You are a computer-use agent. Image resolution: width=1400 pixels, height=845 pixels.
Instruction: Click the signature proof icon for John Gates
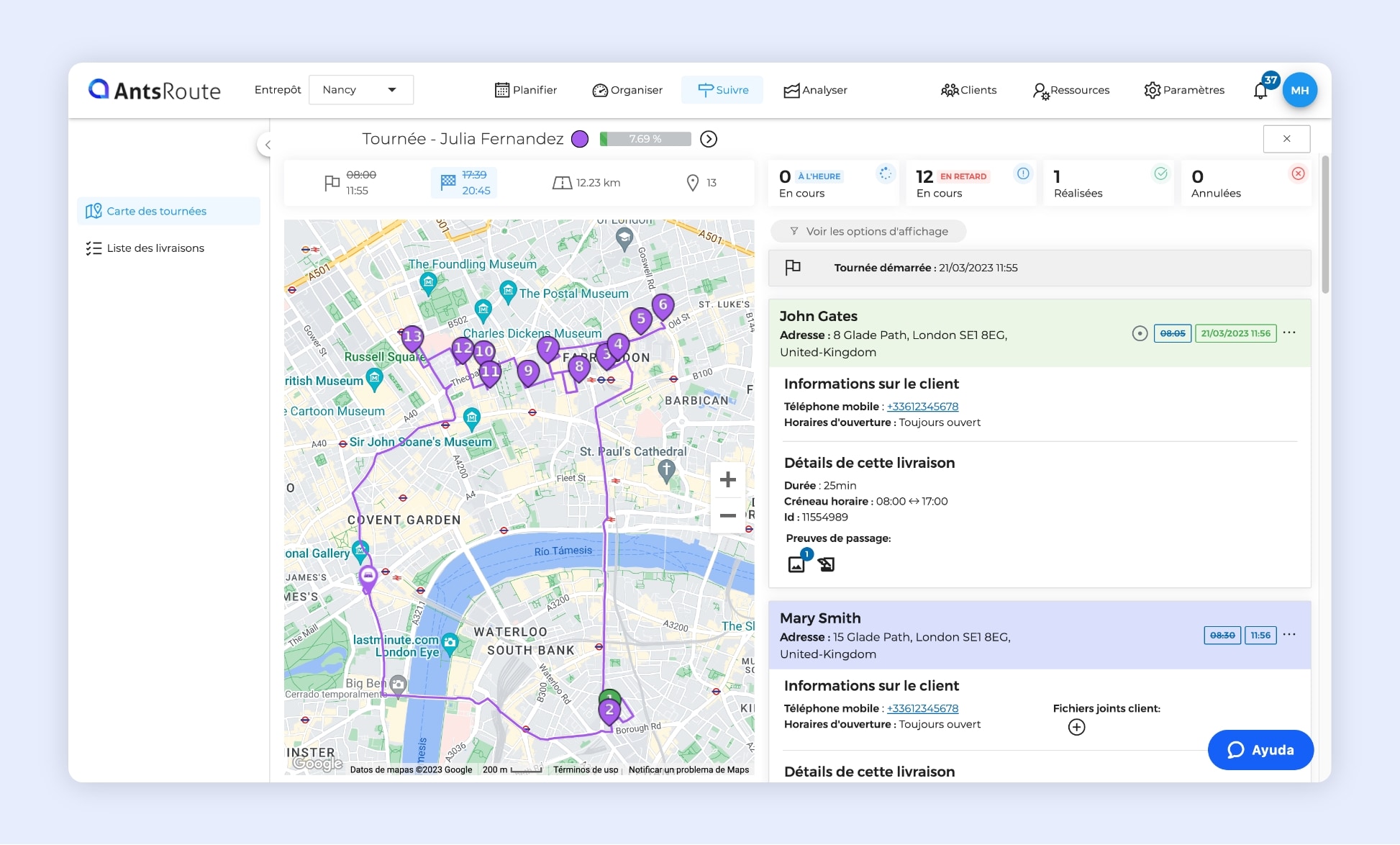[x=827, y=565]
